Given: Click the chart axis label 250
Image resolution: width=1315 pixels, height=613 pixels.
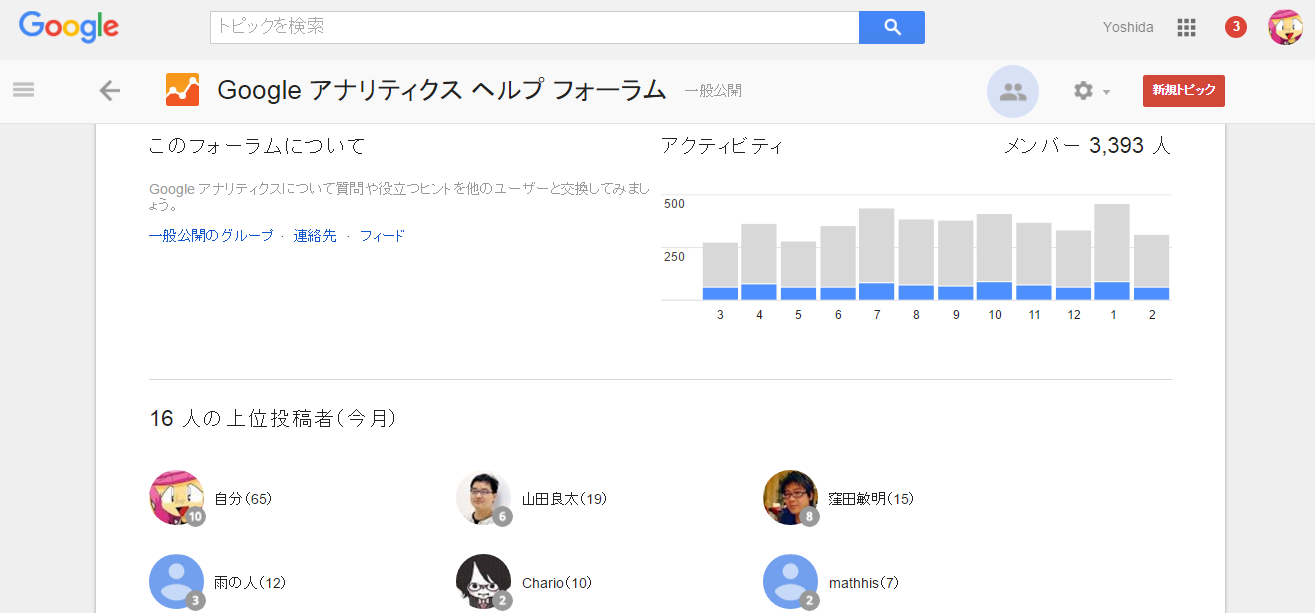Looking at the screenshot, I should pyautogui.click(x=674, y=257).
